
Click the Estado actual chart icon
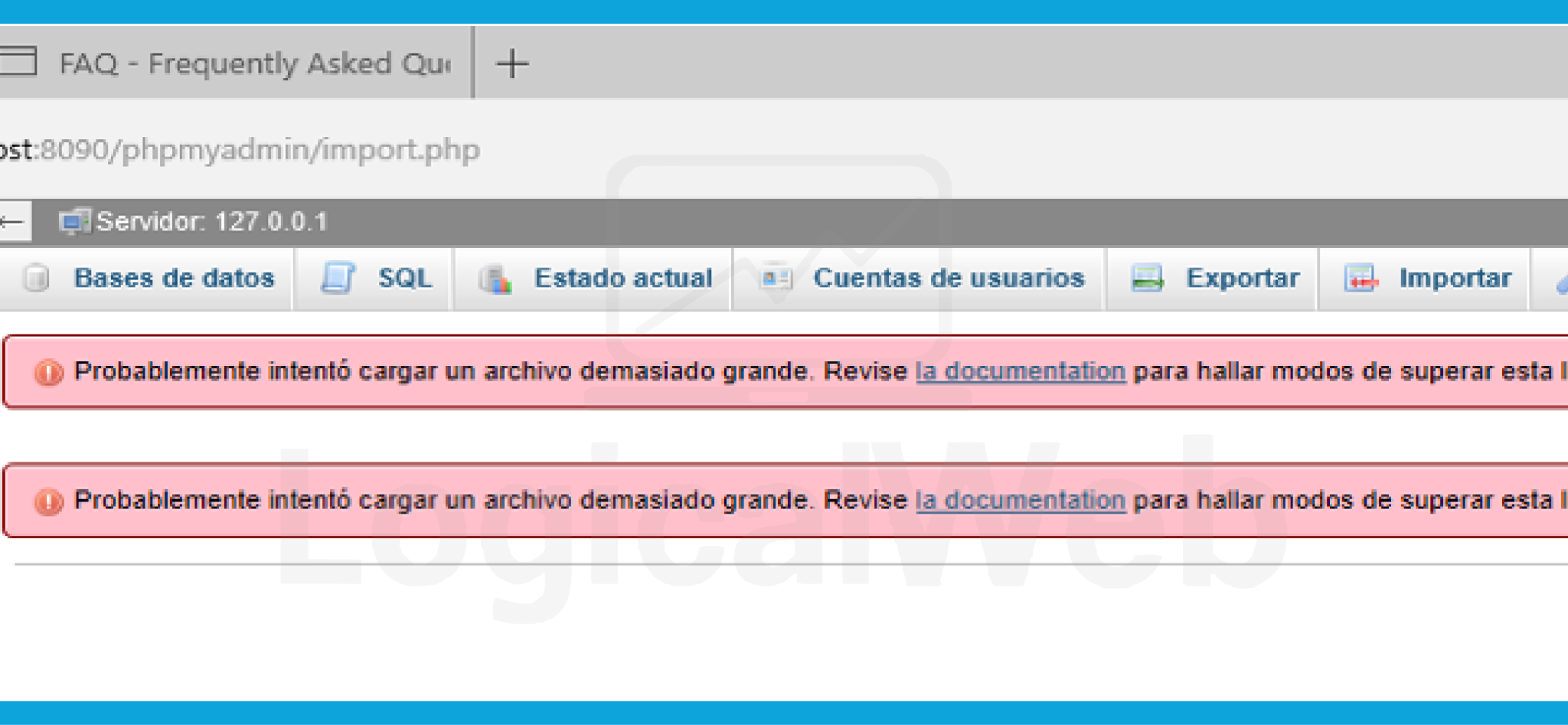(x=495, y=279)
